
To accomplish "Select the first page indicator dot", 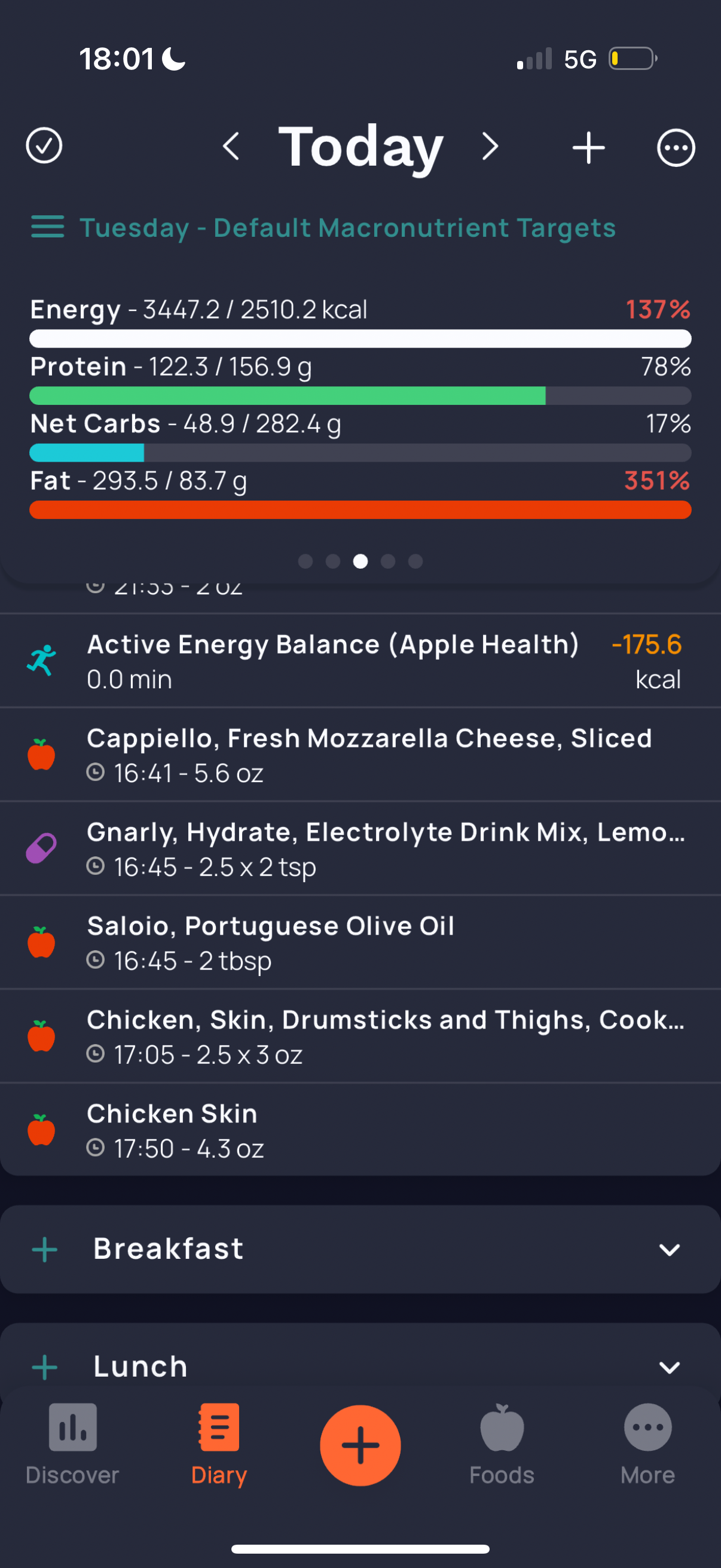I will tap(305, 561).
